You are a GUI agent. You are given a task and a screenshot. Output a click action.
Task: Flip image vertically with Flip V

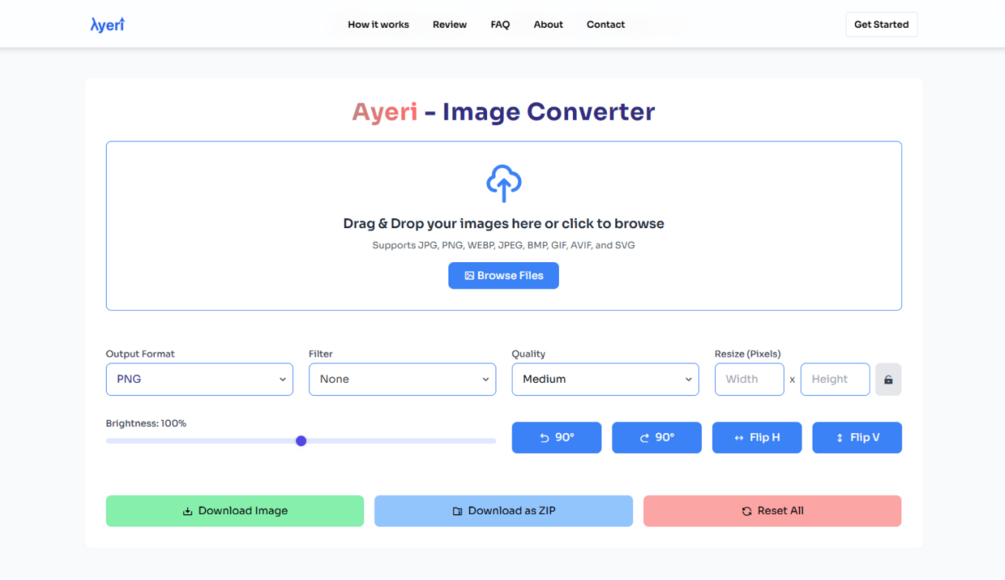[x=857, y=438]
